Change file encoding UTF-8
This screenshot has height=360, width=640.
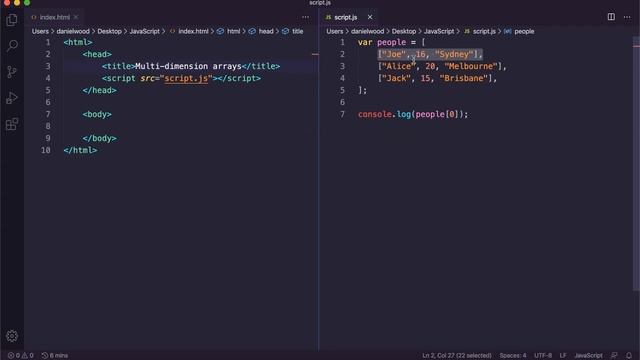pos(543,356)
